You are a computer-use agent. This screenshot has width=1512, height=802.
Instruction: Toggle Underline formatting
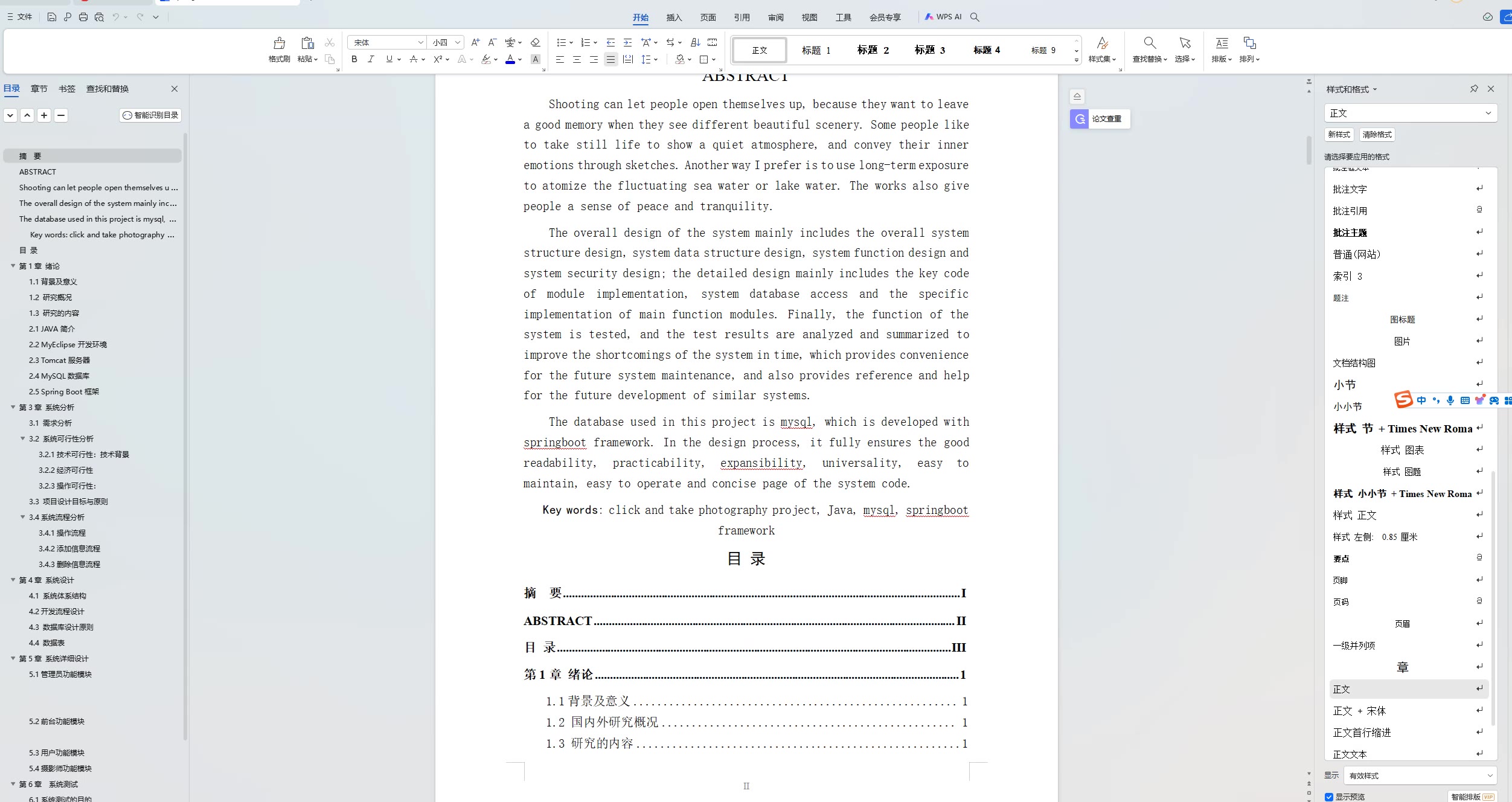click(x=389, y=59)
